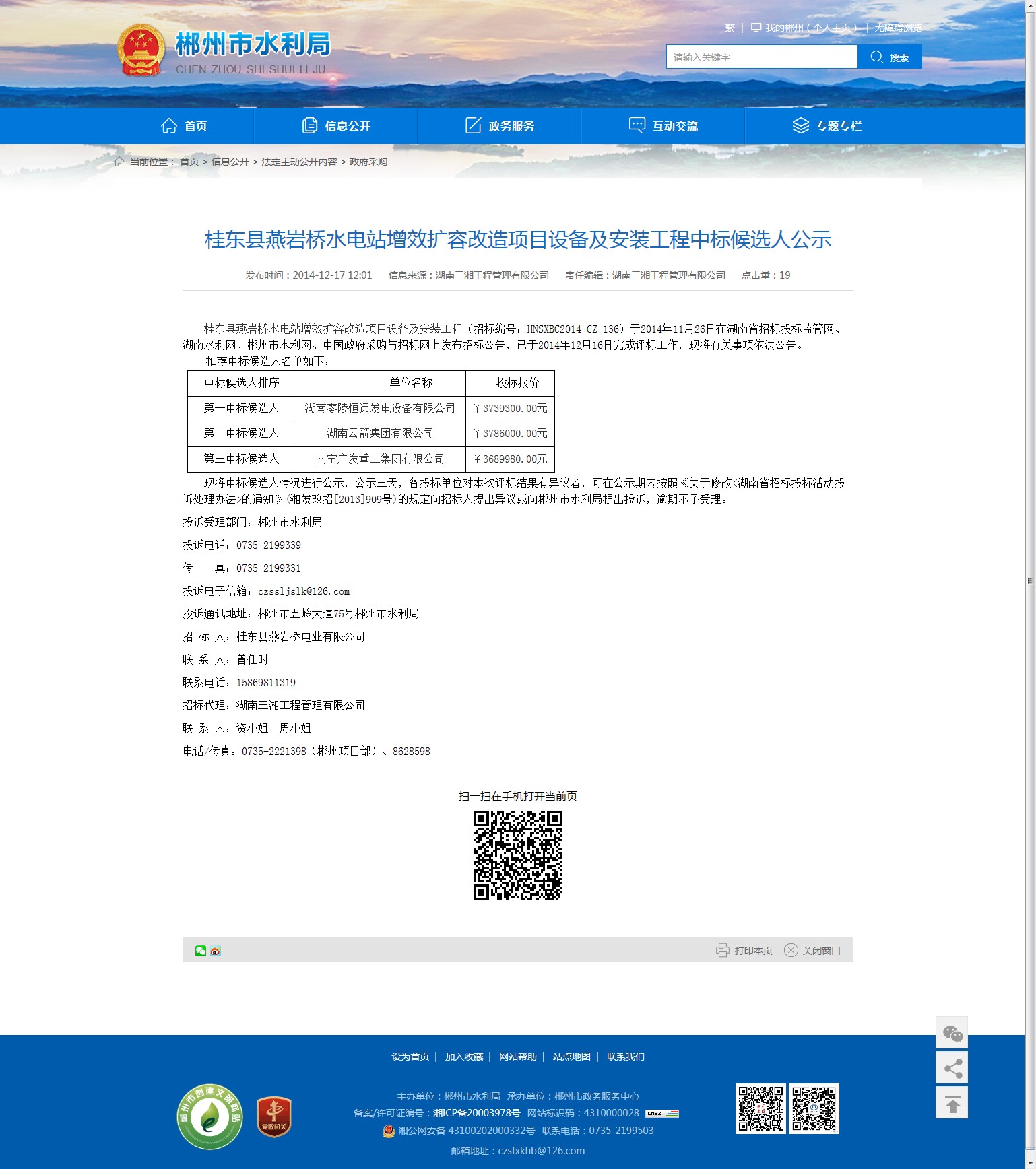Open the floating WeChat sidebar icon
Image resolution: width=1036 pixels, height=1169 pixels.
[x=952, y=1033]
